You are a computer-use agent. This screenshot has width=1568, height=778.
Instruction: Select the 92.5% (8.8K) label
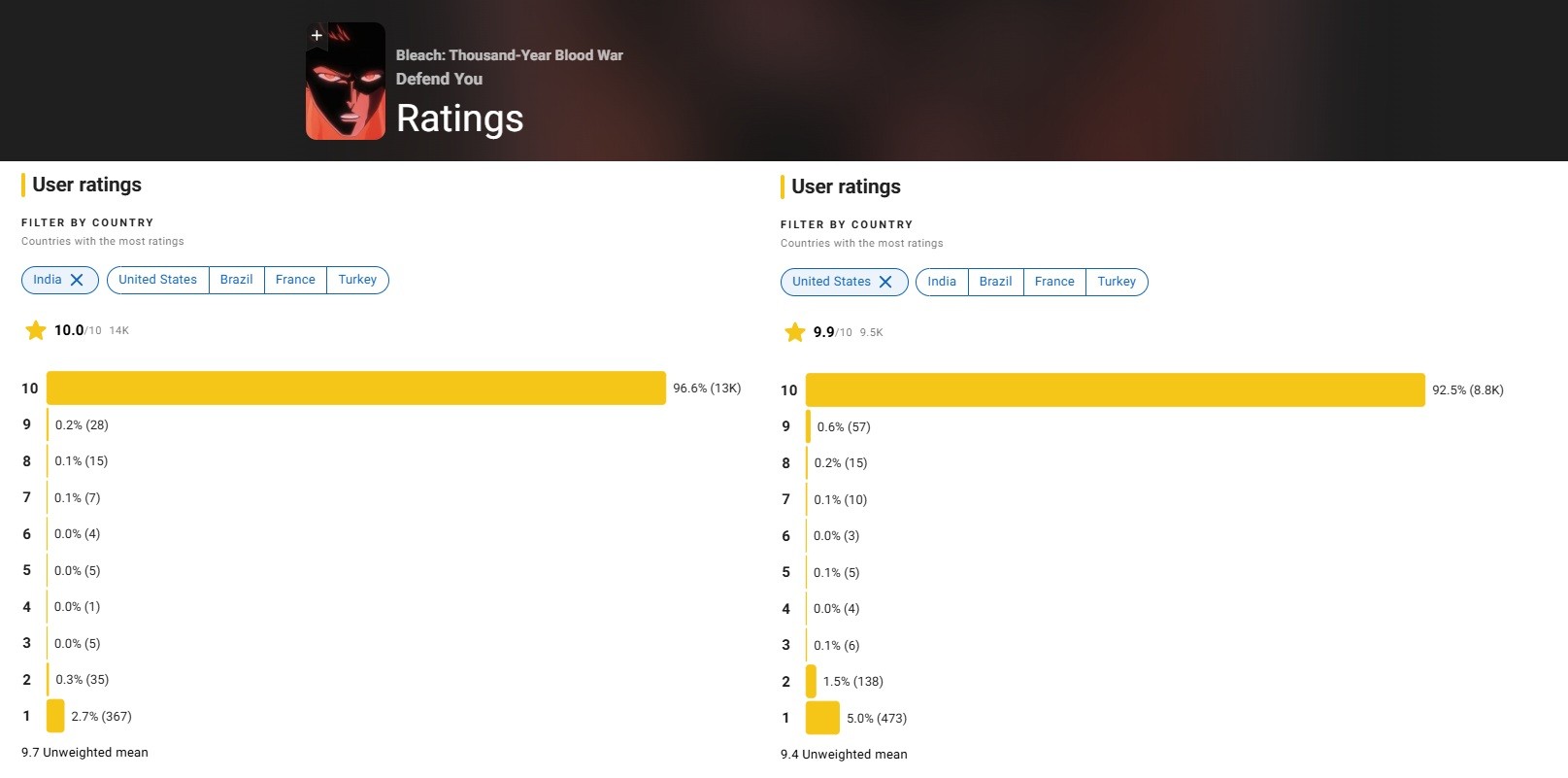(1468, 390)
